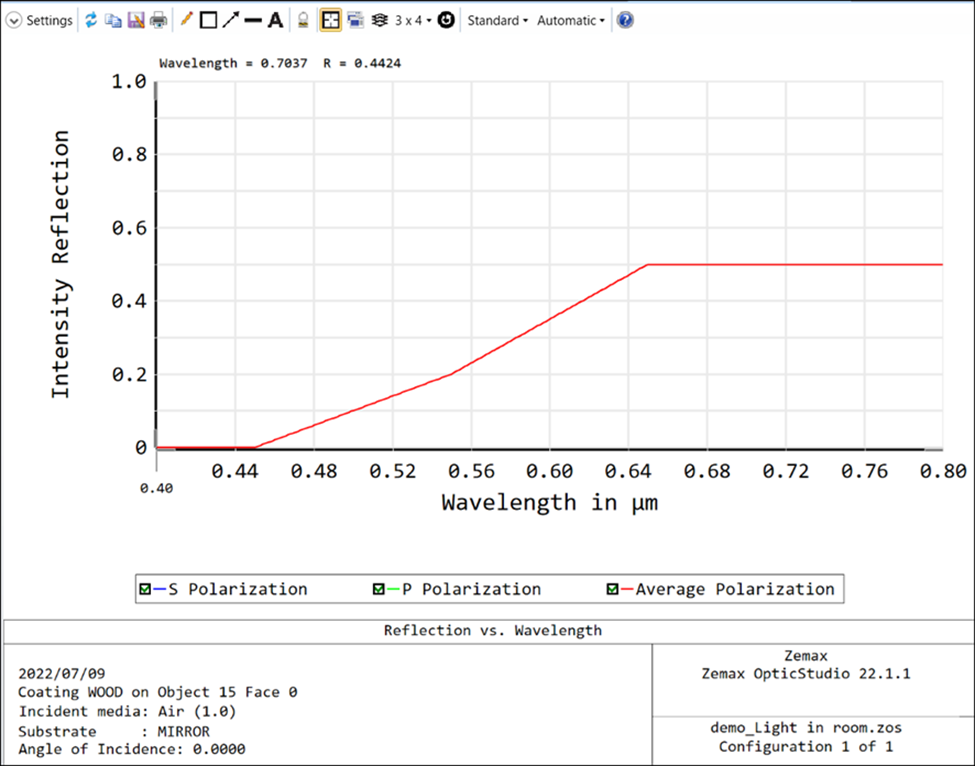Image resolution: width=975 pixels, height=766 pixels.
Task: Select the arrow drawing tool
Action: pyautogui.click(x=231, y=20)
